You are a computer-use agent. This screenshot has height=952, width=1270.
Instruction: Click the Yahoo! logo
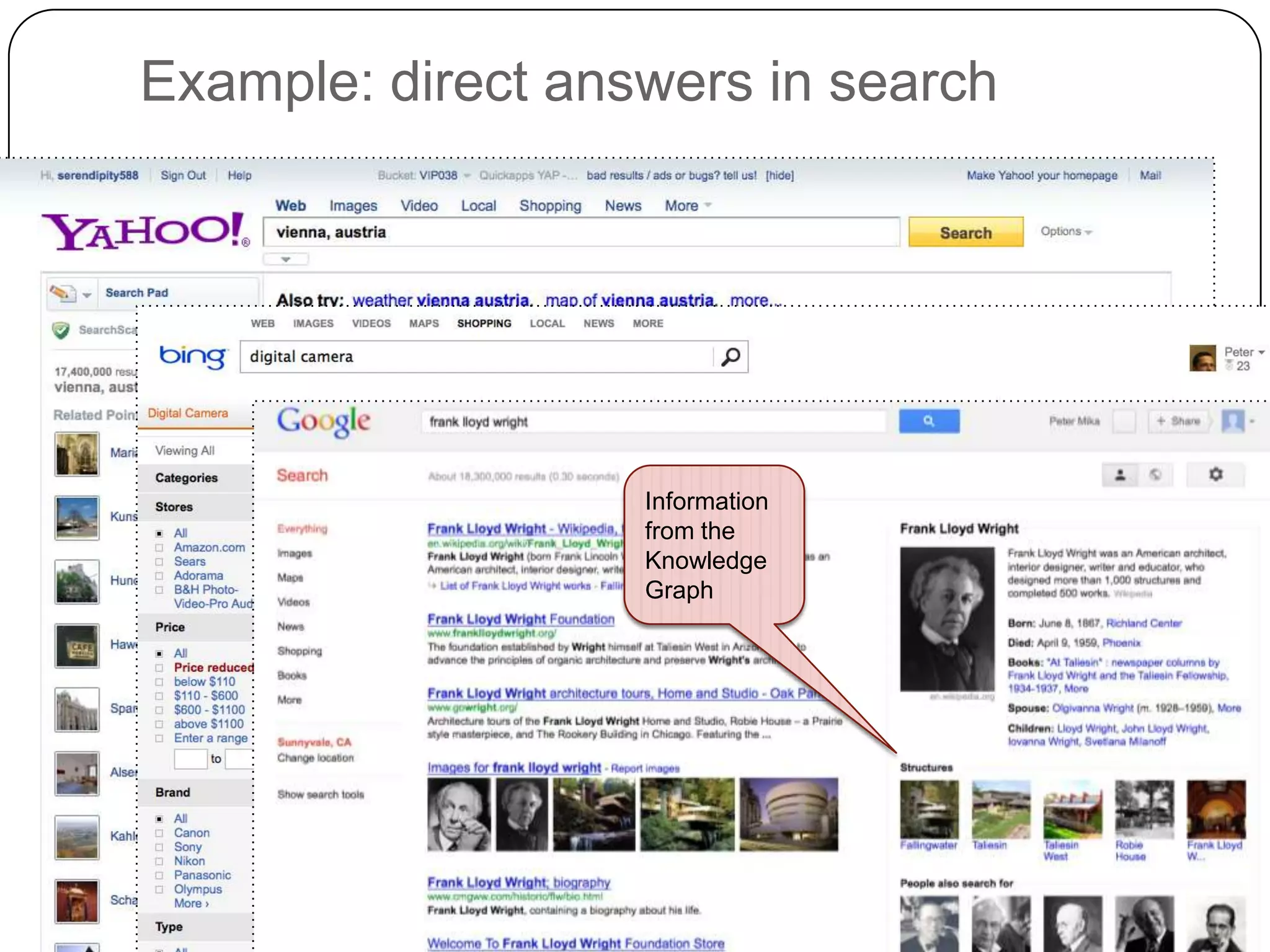point(146,231)
